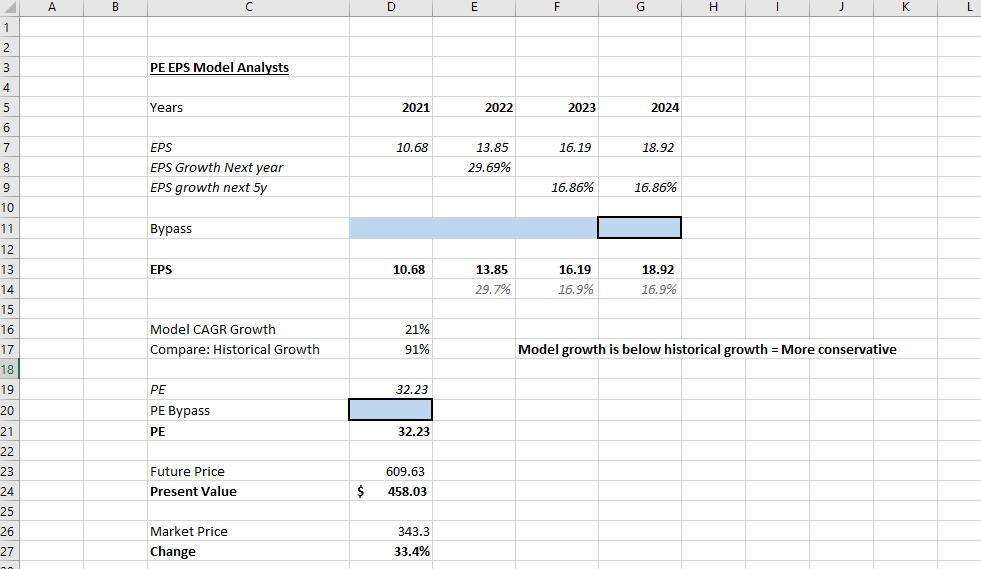This screenshot has width=981, height=569.
Task: Select 'EPS Growth Next year' label
Action: click(248, 167)
